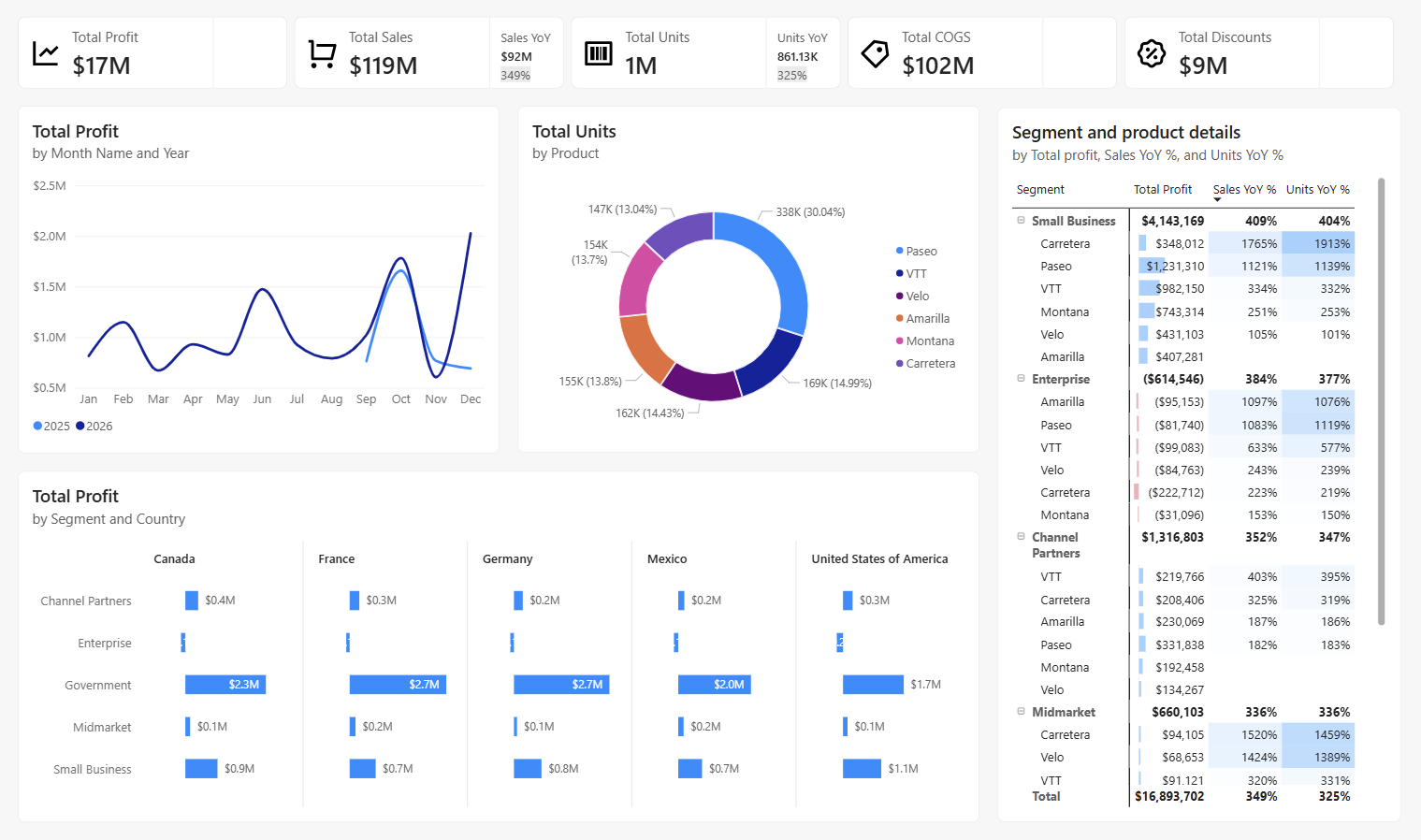Click the Total Sales shopping cart icon

coord(322,53)
